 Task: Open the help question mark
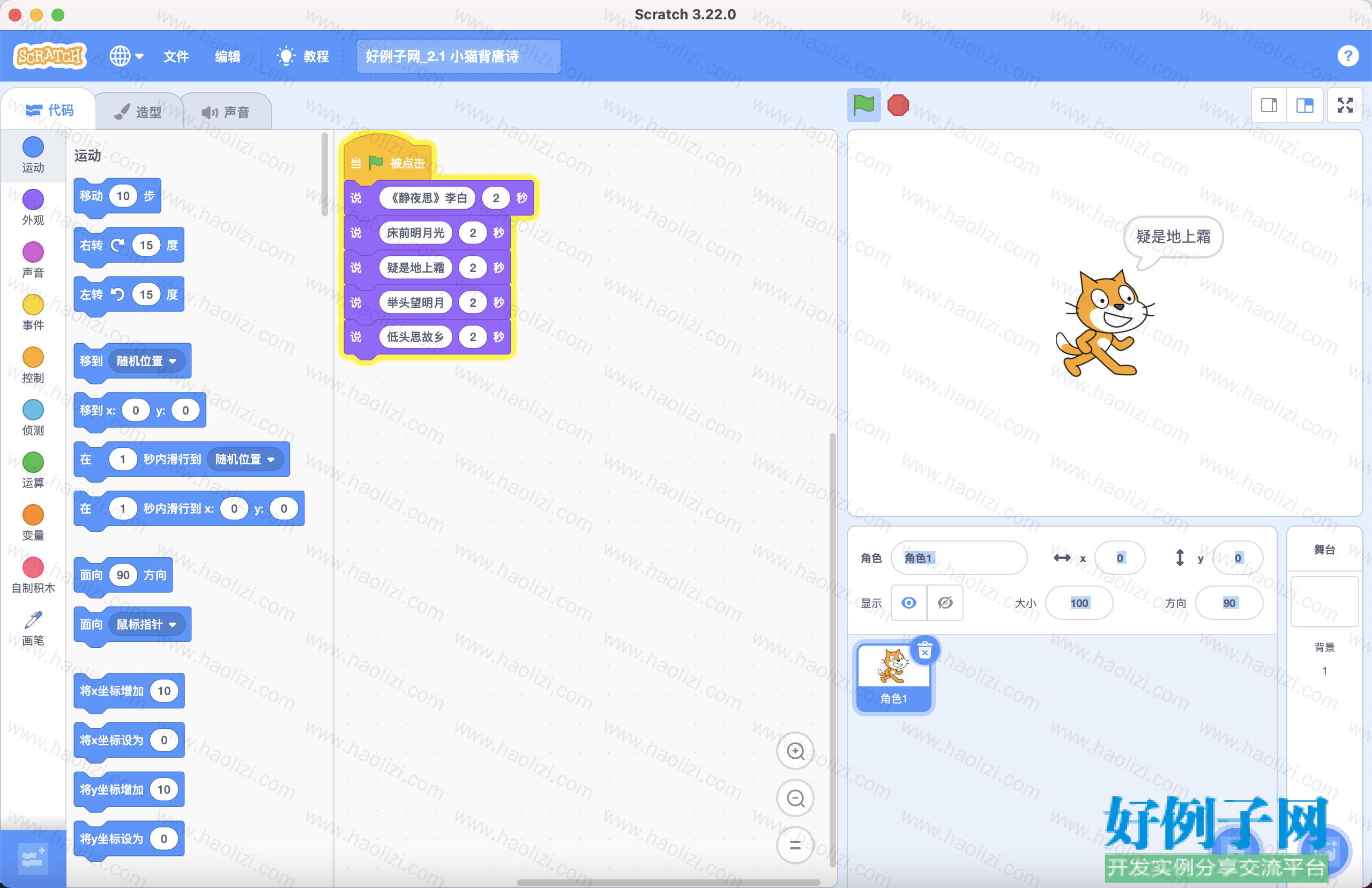click(1348, 56)
